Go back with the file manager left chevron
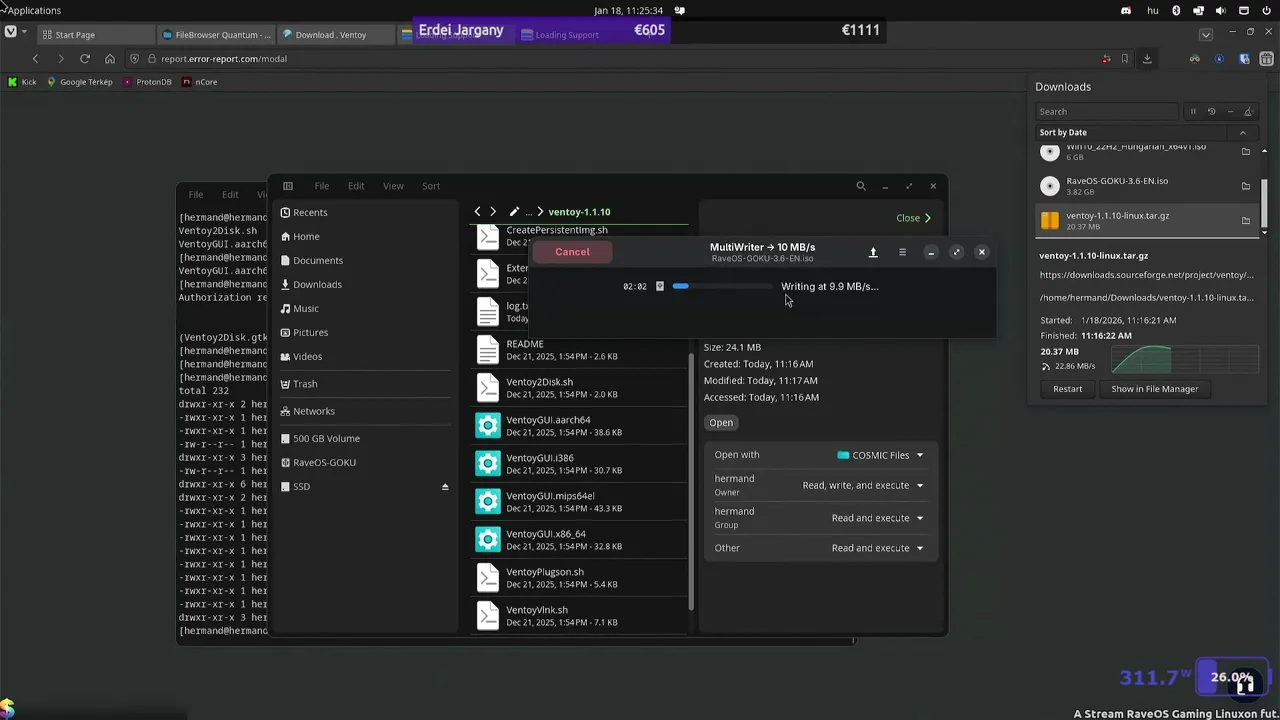The height and width of the screenshot is (720, 1280). [x=477, y=212]
